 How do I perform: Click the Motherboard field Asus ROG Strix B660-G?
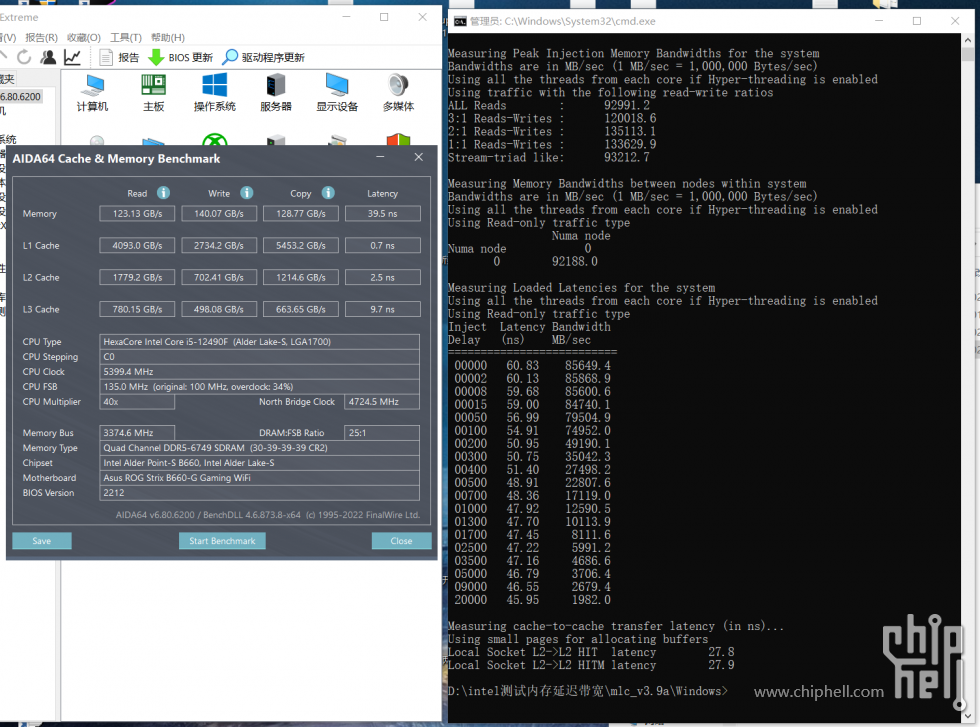pyautogui.click(x=259, y=478)
